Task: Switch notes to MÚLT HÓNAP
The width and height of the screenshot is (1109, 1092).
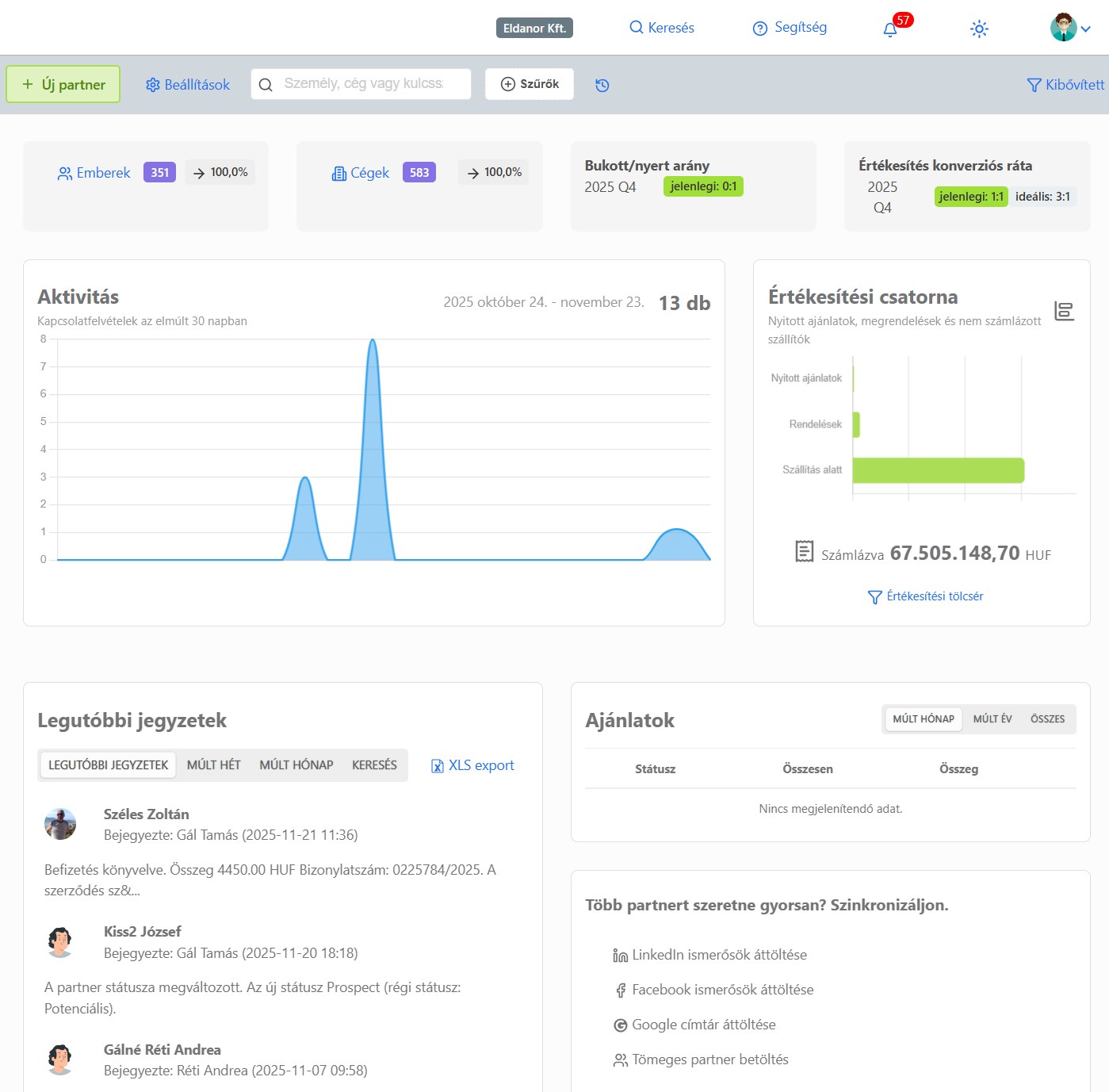Action: point(296,765)
